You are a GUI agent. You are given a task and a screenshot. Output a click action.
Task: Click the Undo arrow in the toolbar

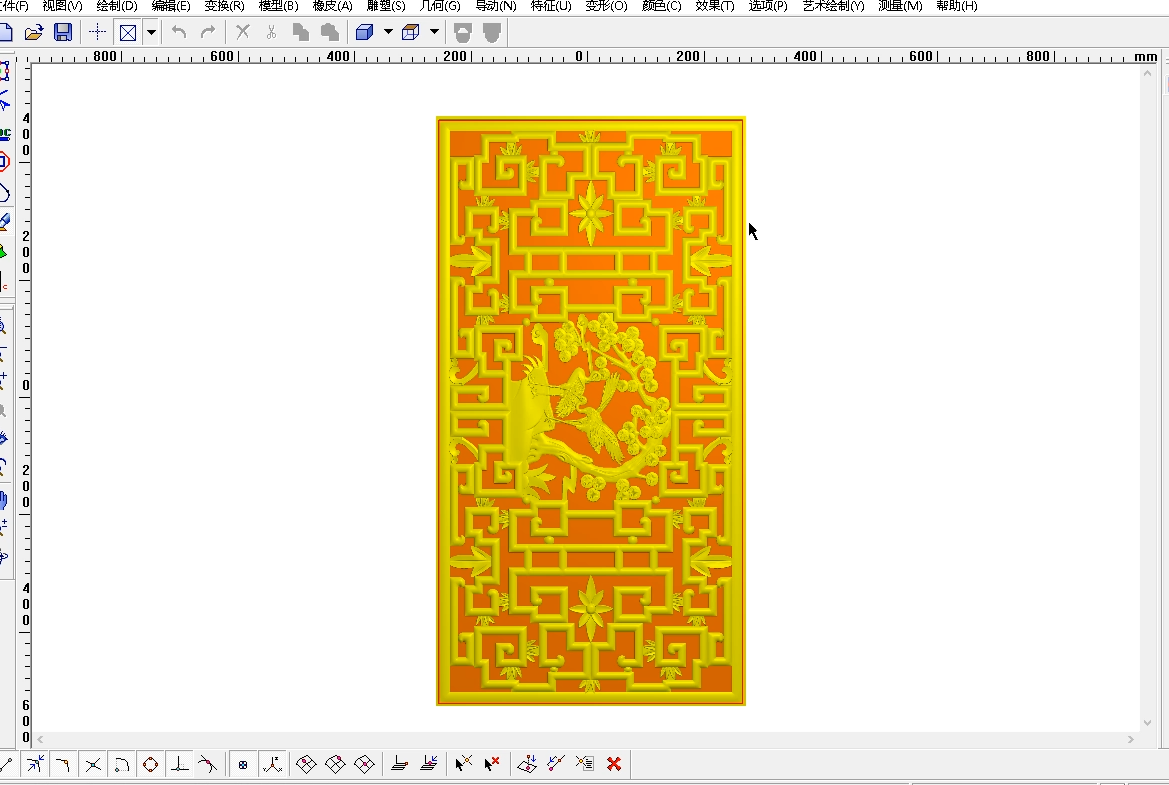tap(178, 32)
